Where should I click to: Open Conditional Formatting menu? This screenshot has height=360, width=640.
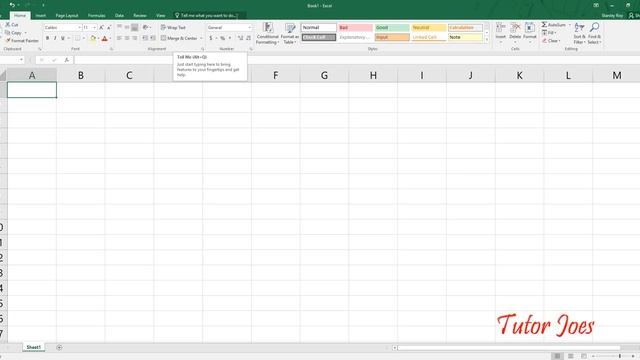(268, 33)
